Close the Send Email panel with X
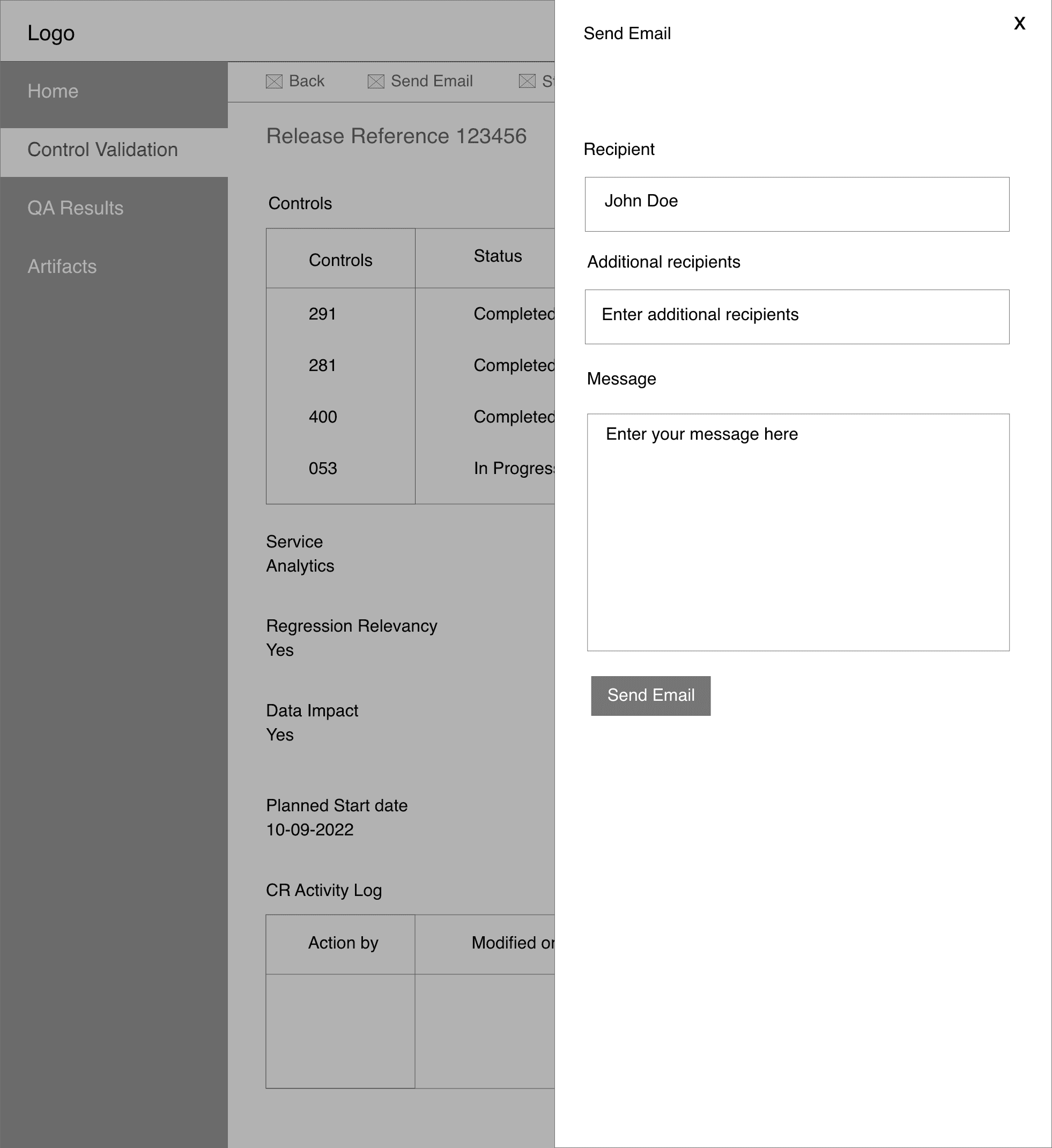 (1019, 24)
